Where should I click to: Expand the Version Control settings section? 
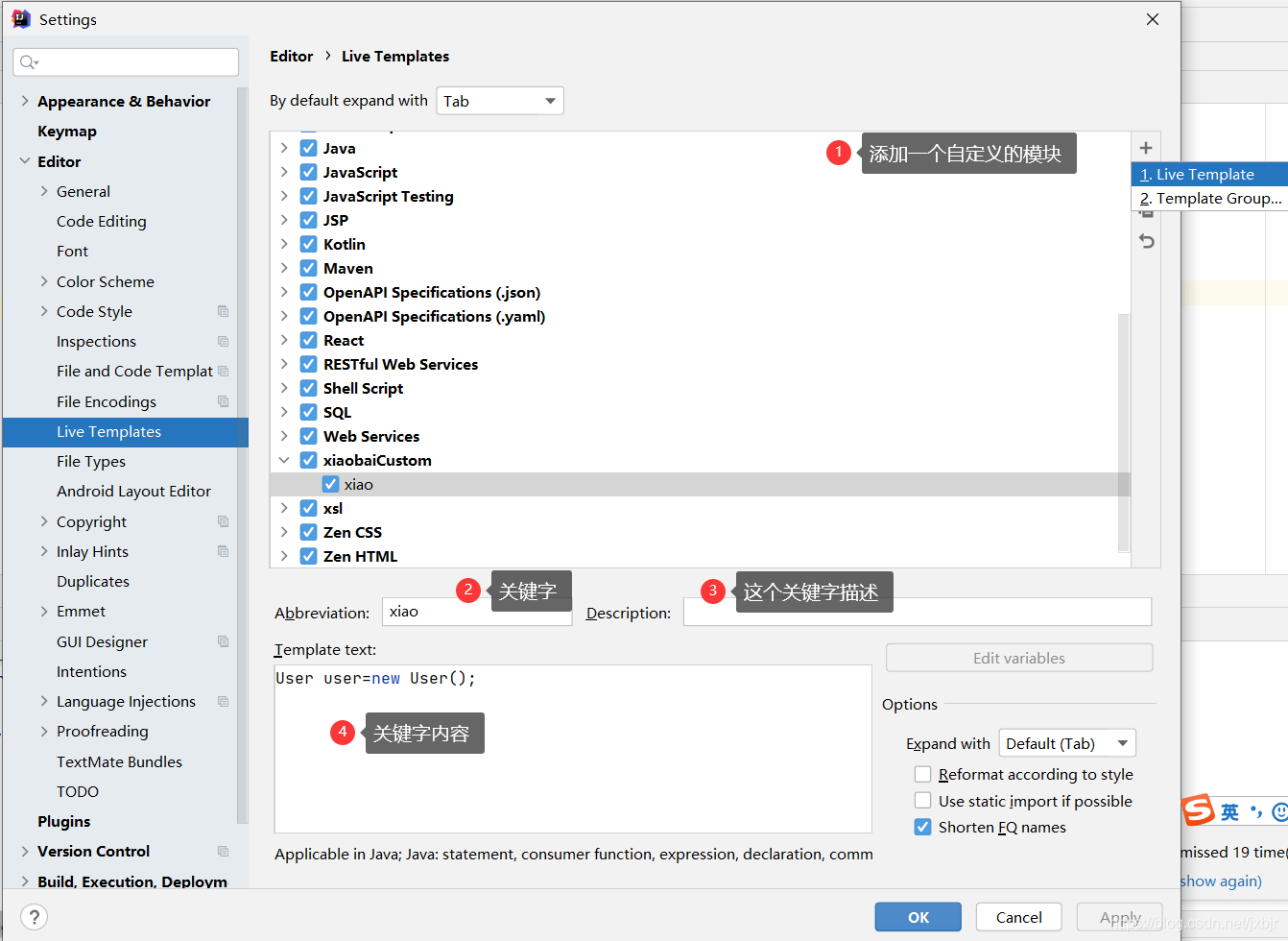[25, 851]
